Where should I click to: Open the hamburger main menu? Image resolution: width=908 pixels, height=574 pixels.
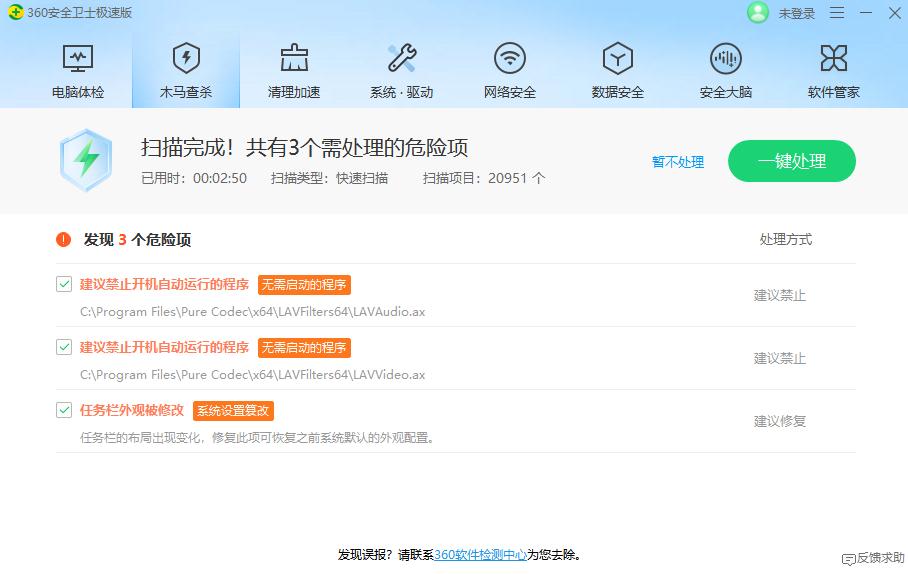(837, 12)
